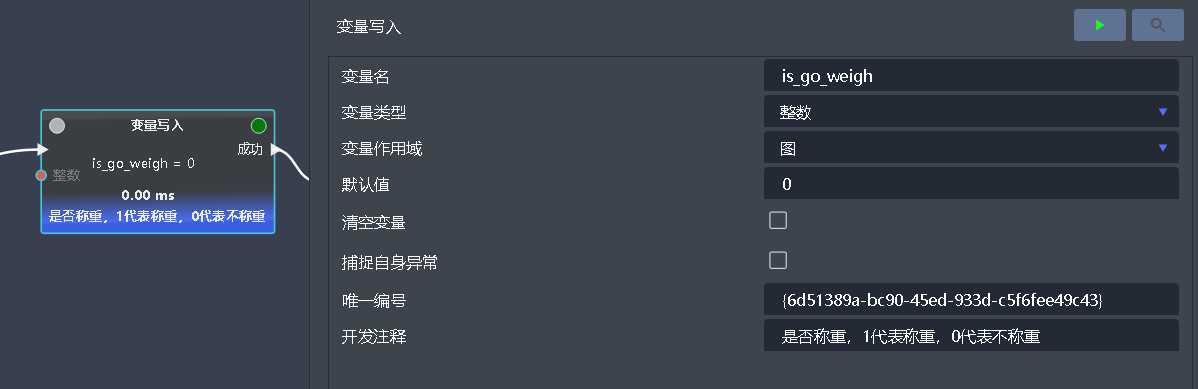Expand the 变量作用域 dropdown arrow
The height and width of the screenshot is (389, 1198).
tap(1163, 147)
